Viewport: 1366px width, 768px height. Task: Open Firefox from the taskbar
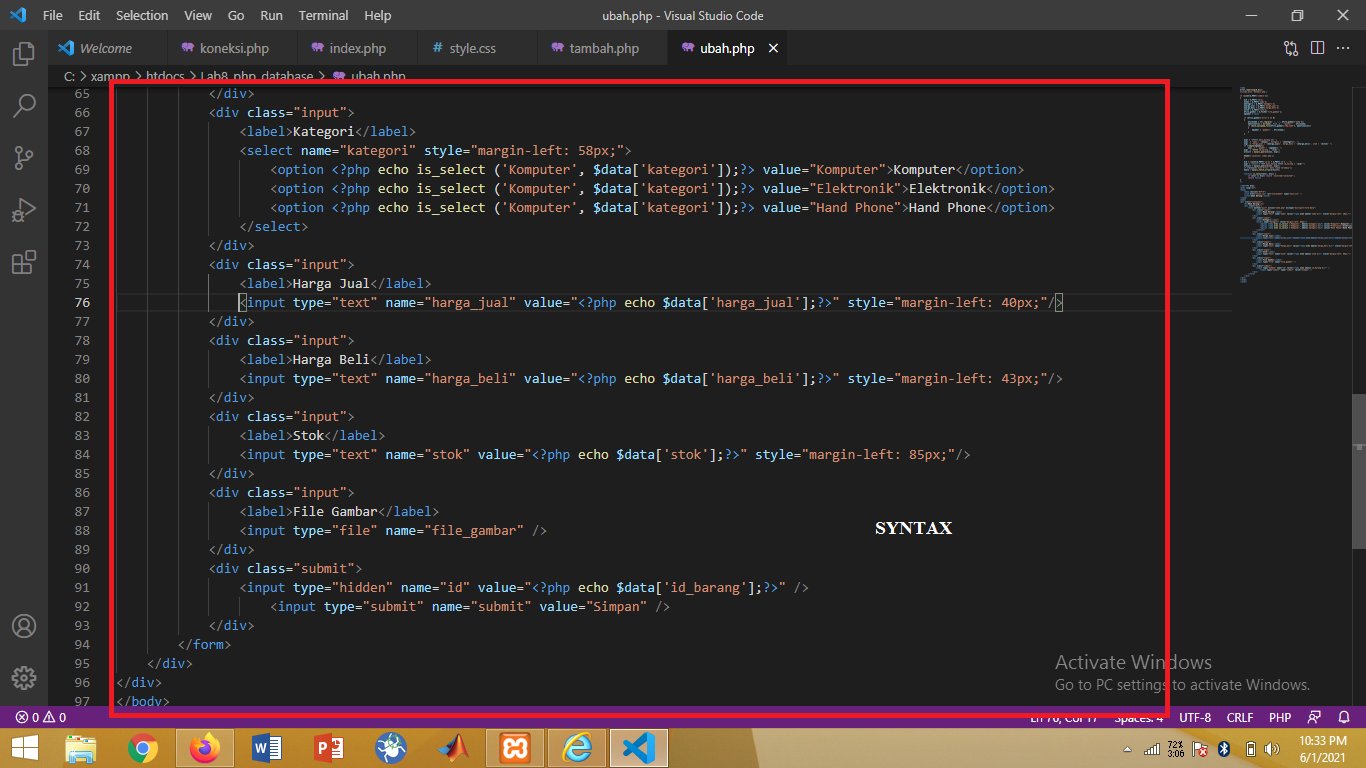click(x=204, y=747)
